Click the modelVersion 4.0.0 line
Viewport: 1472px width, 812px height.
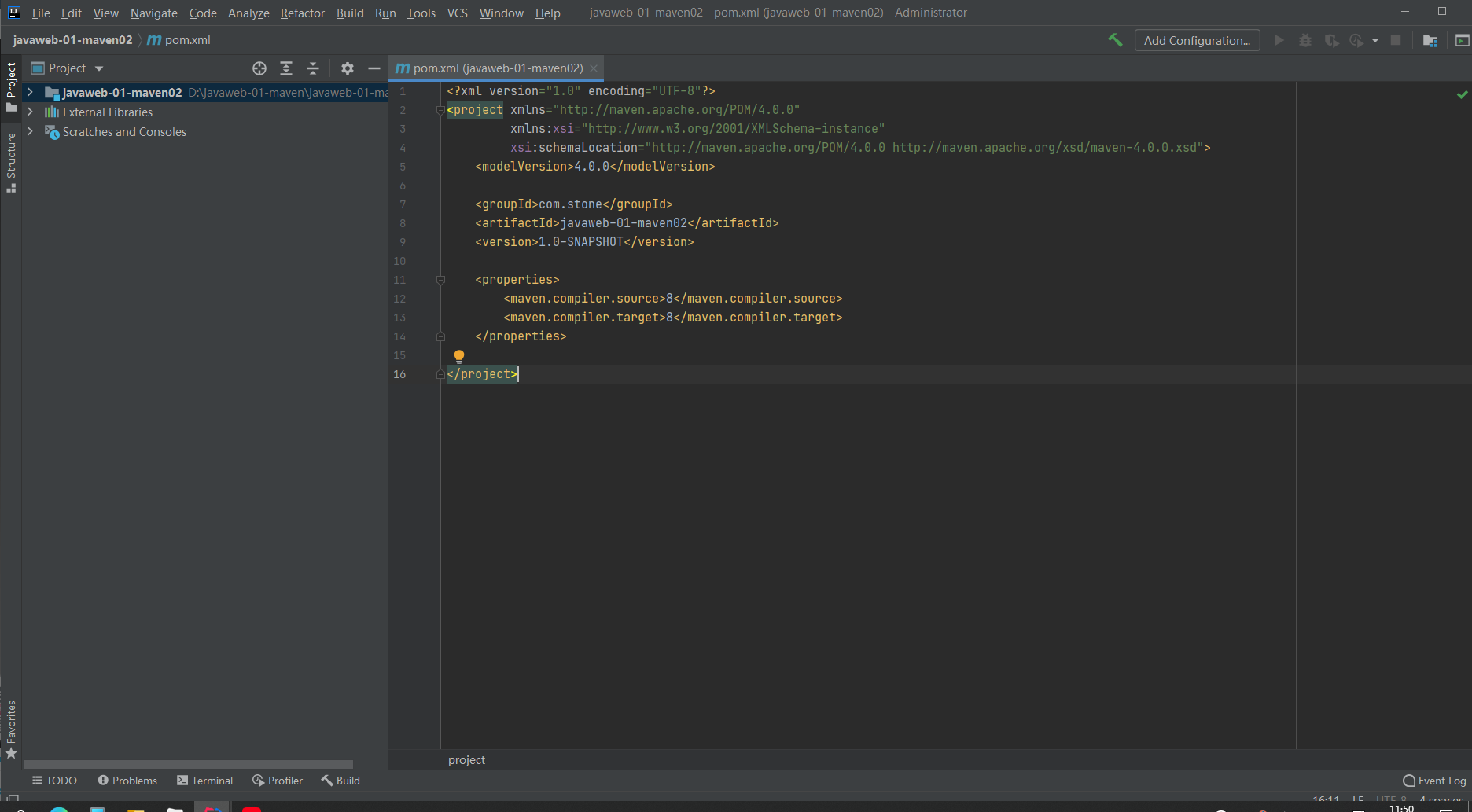[x=595, y=167]
